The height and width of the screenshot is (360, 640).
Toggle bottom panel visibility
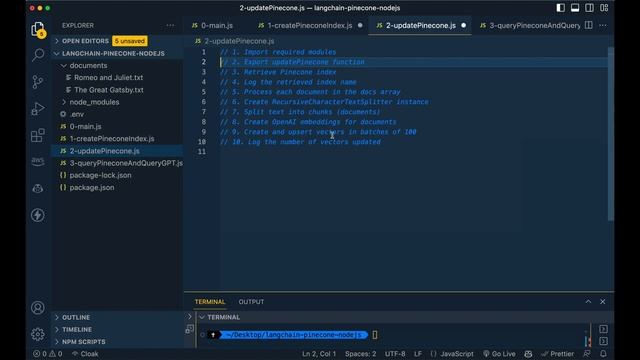tap(575, 8)
